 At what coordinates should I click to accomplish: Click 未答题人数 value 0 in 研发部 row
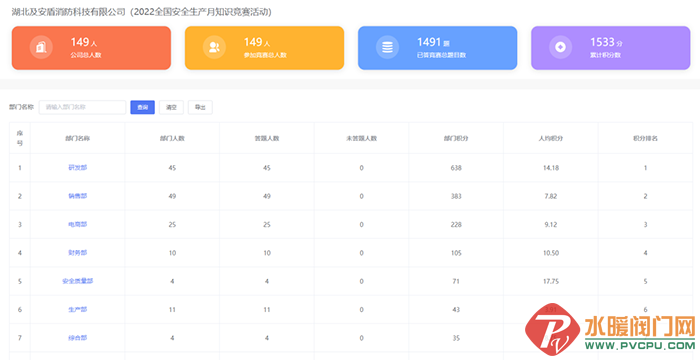[x=362, y=168]
